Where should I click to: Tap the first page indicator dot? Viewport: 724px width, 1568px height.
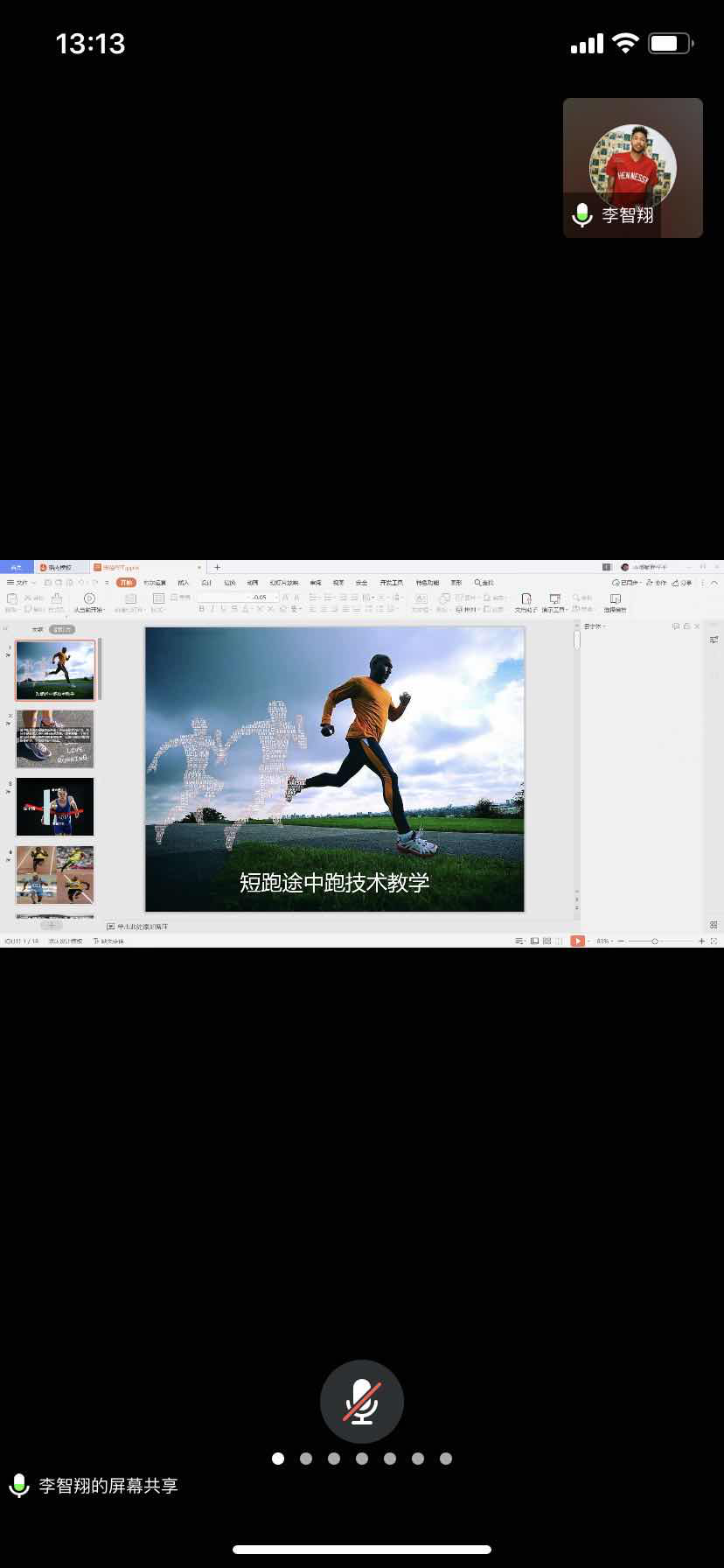(x=278, y=1459)
